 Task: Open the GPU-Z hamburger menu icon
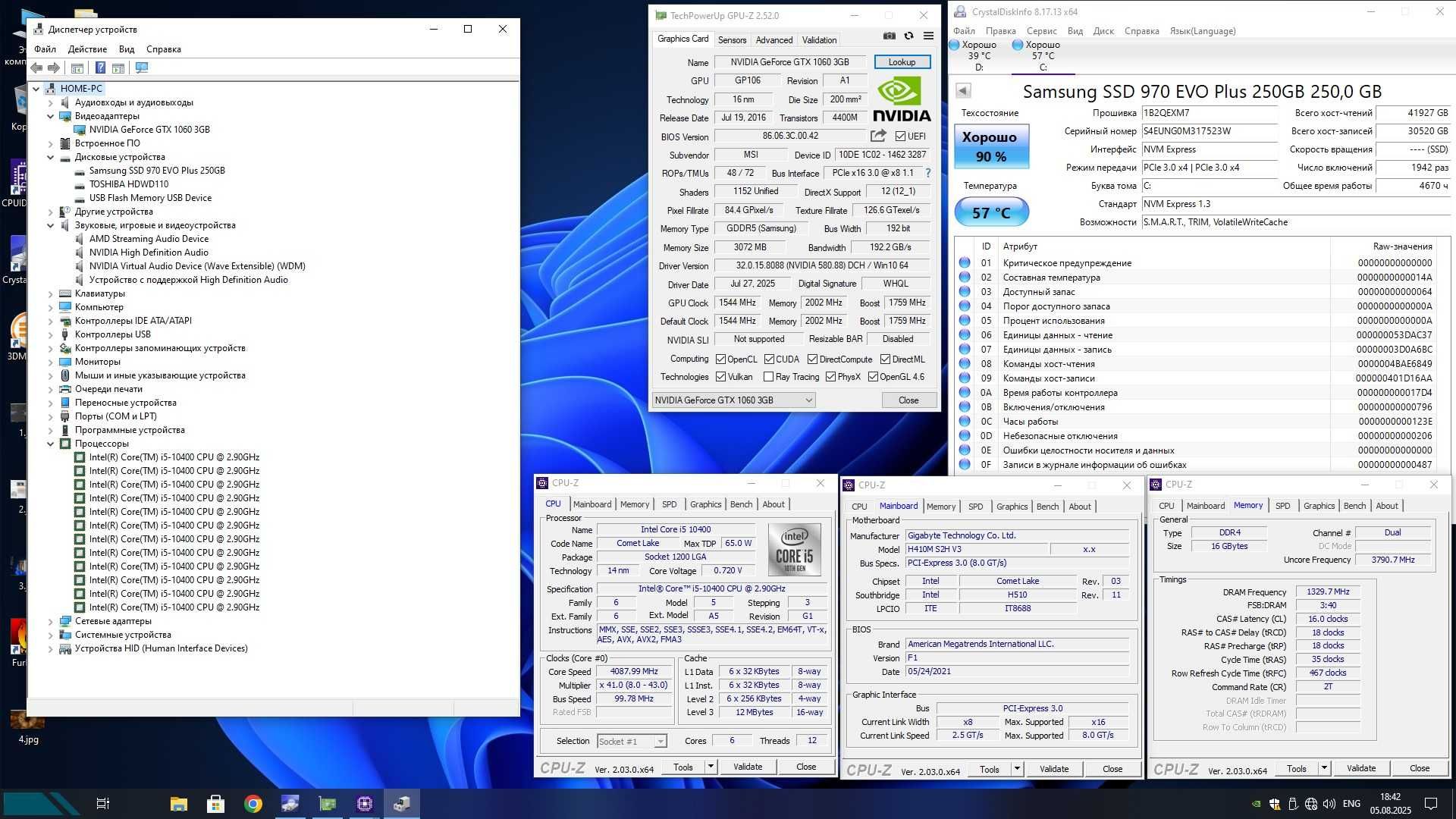[x=928, y=36]
